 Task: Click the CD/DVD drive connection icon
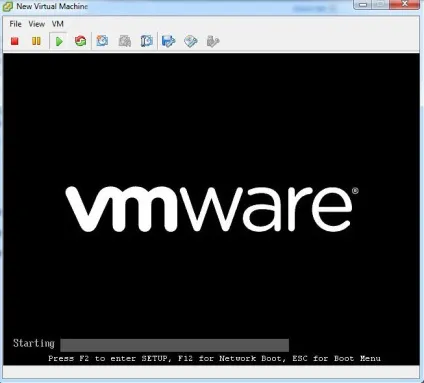pos(191,41)
